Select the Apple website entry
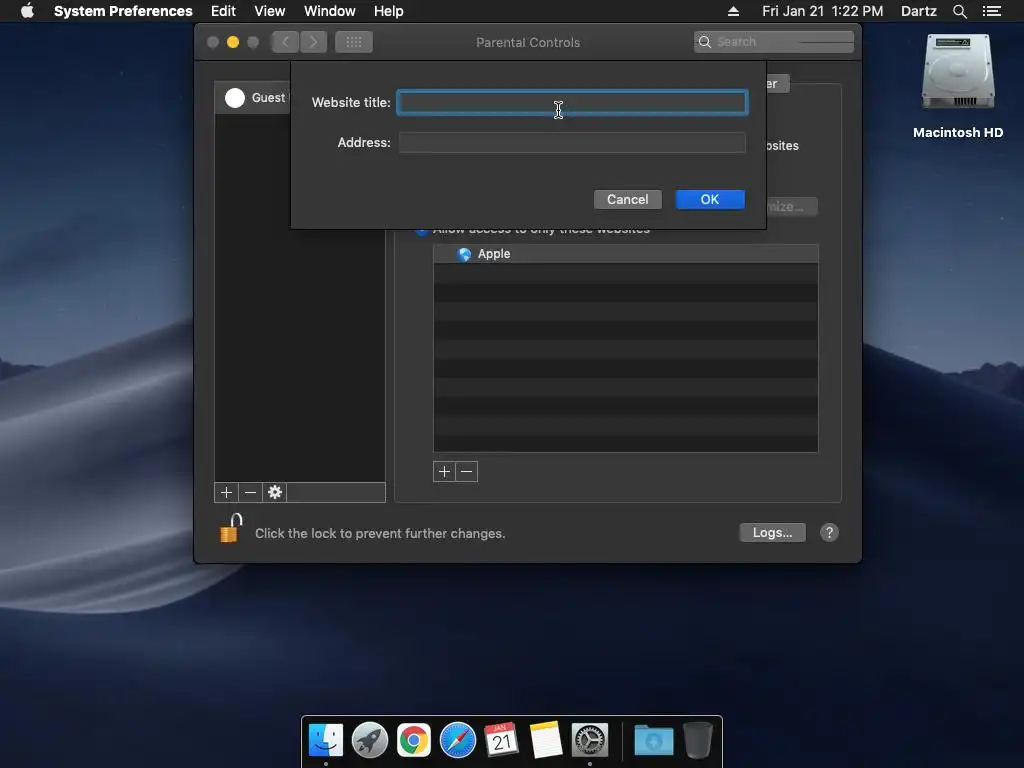 point(626,254)
